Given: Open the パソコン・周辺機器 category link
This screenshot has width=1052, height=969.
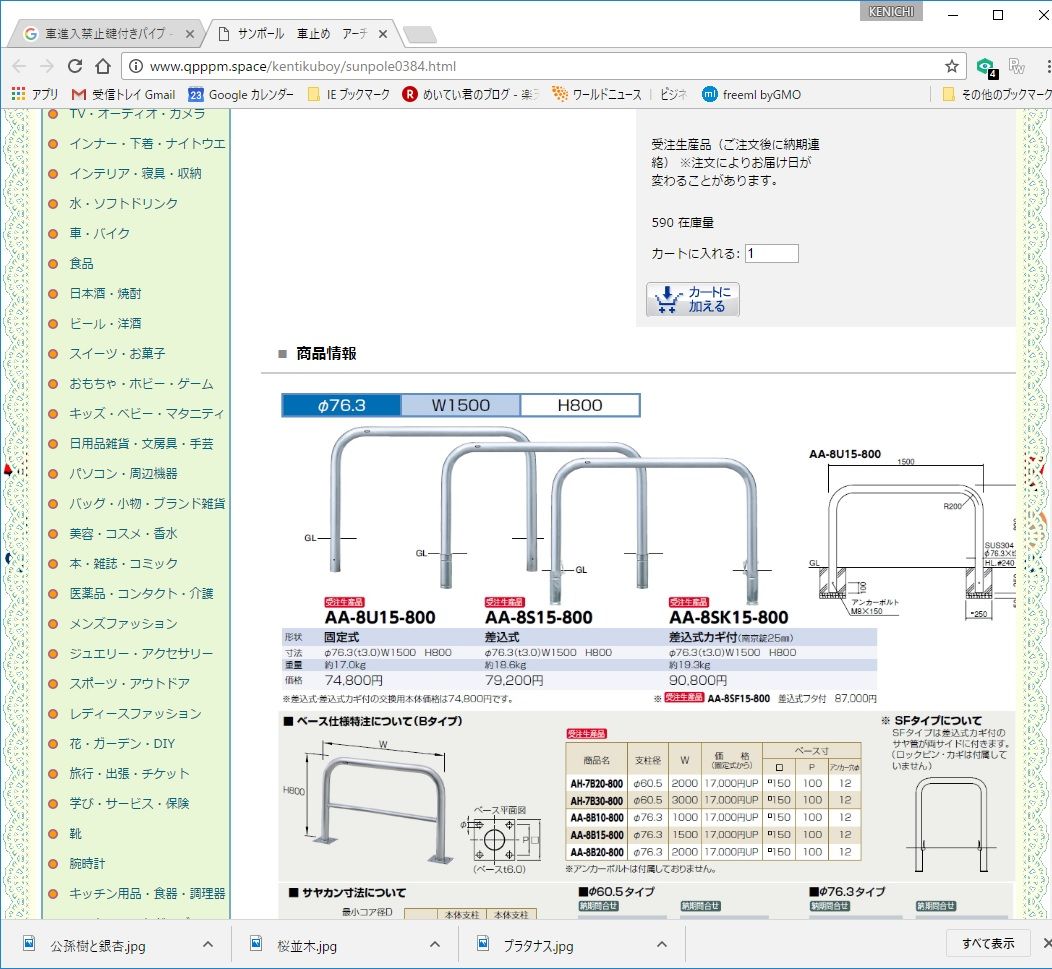Looking at the screenshot, I should coord(123,473).
